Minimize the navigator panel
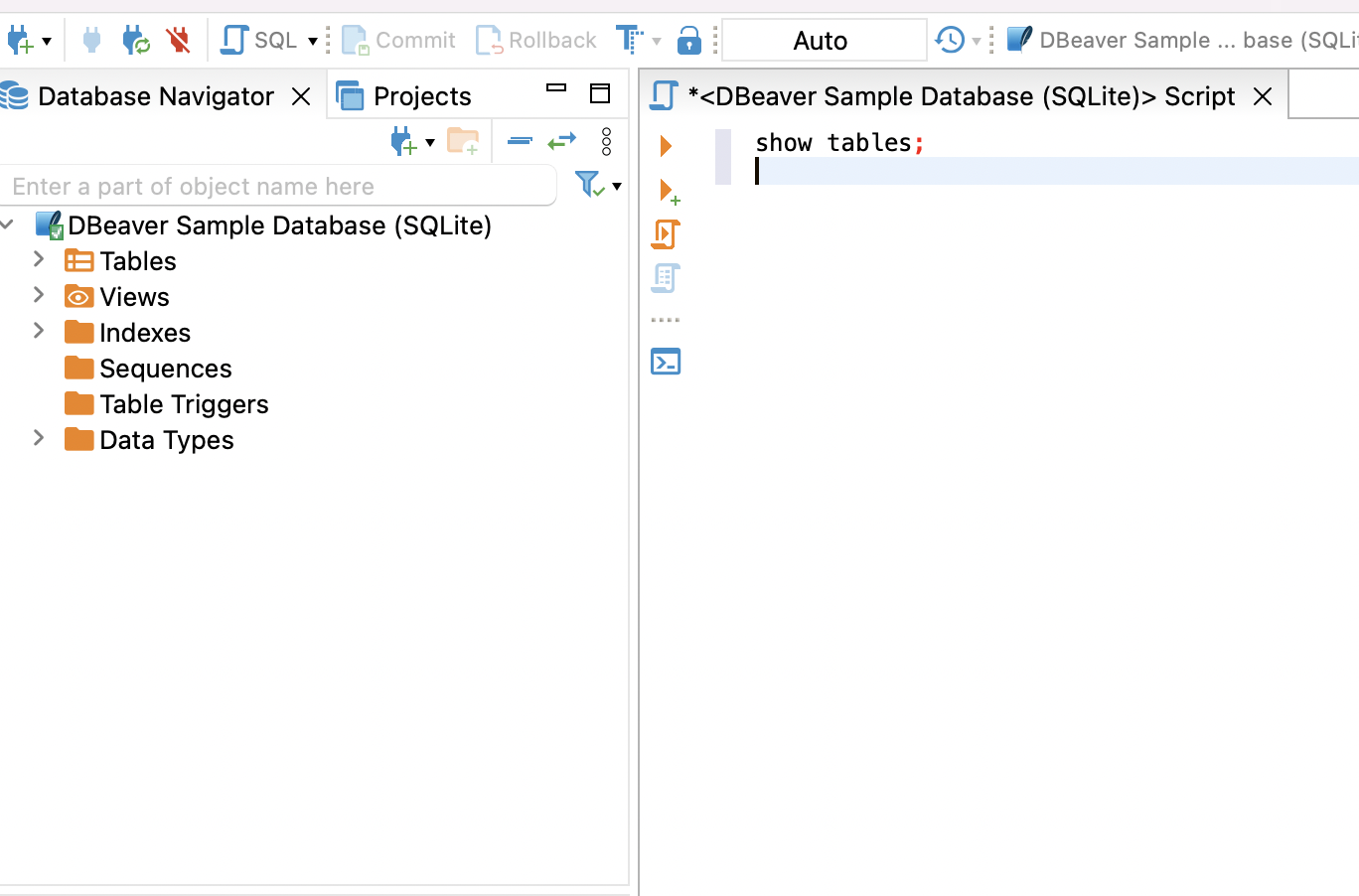 556,89
